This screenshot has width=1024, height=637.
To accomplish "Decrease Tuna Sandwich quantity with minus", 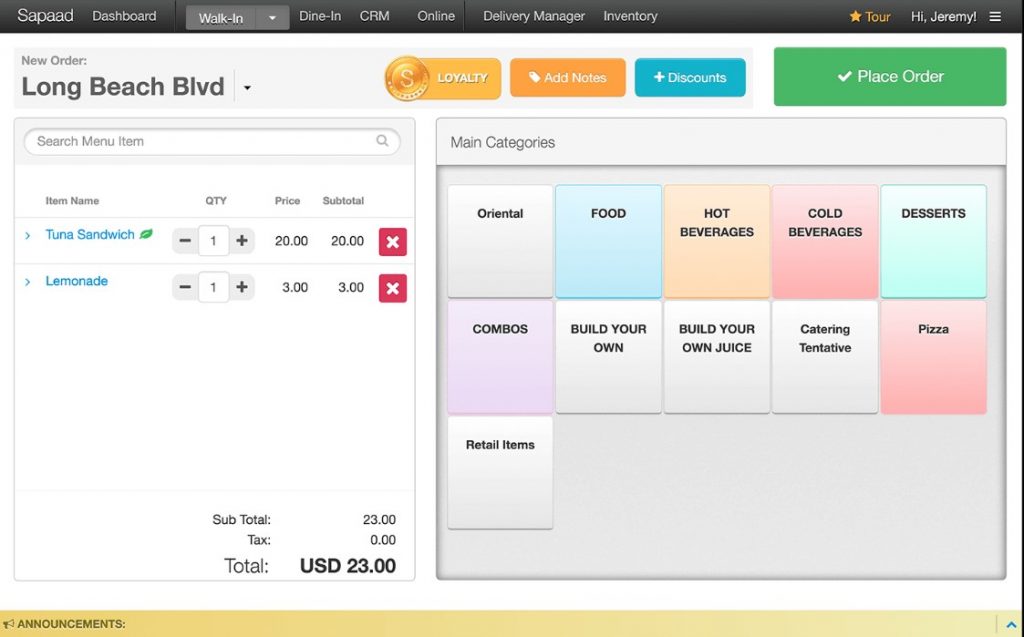I will pos(185,240).
